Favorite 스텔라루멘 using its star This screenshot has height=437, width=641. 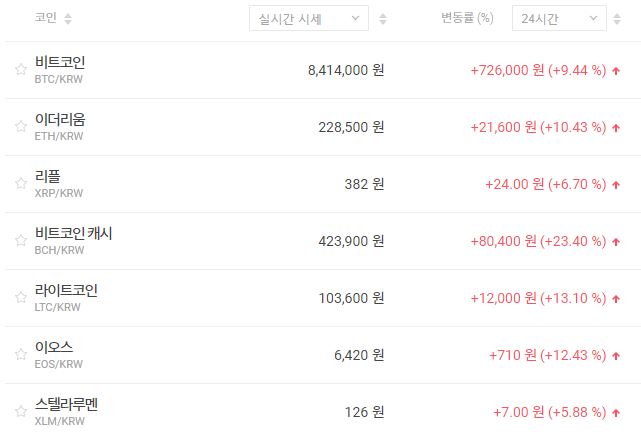click(x=20, y=412)
